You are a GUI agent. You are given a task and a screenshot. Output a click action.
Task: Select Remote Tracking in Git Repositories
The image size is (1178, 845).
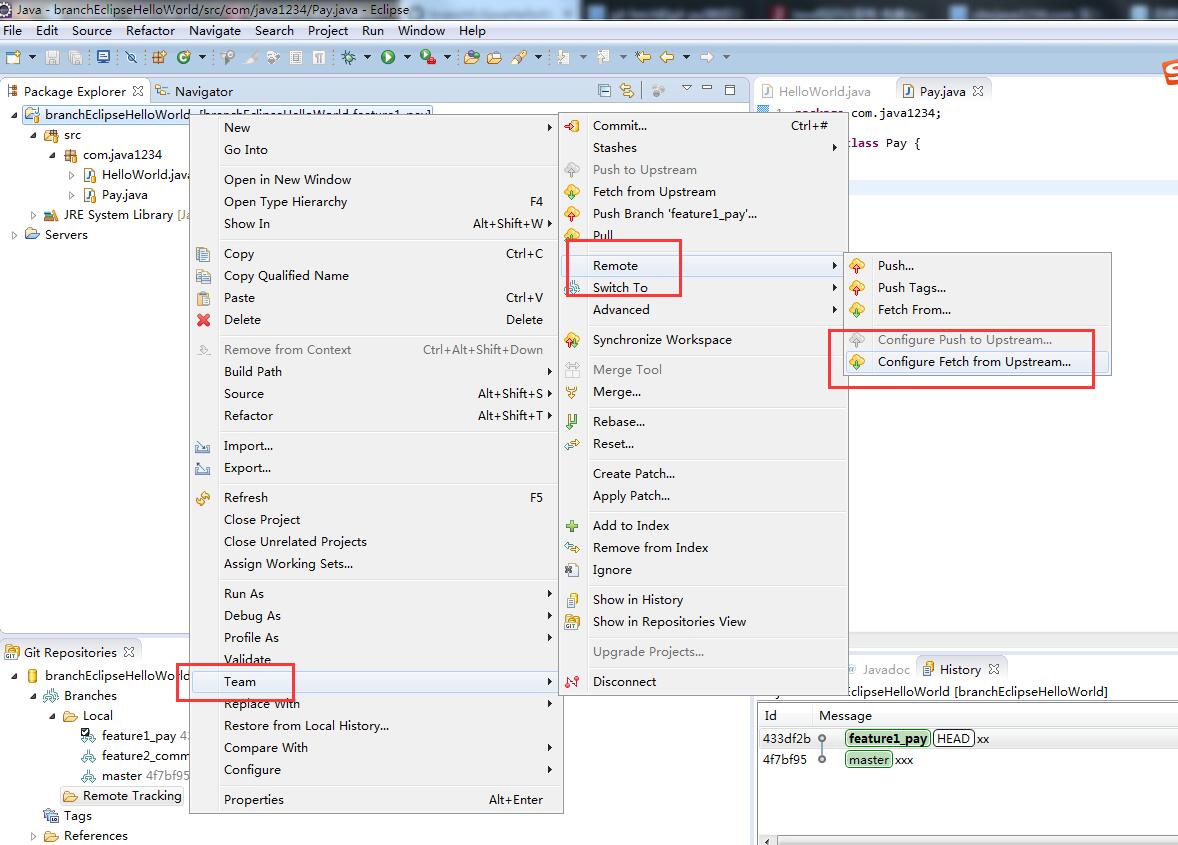pos(122,795)
